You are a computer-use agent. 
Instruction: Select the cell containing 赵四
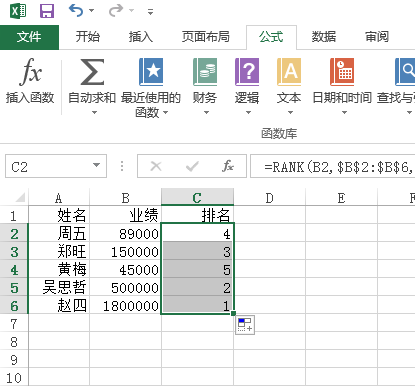pos(59,305)
